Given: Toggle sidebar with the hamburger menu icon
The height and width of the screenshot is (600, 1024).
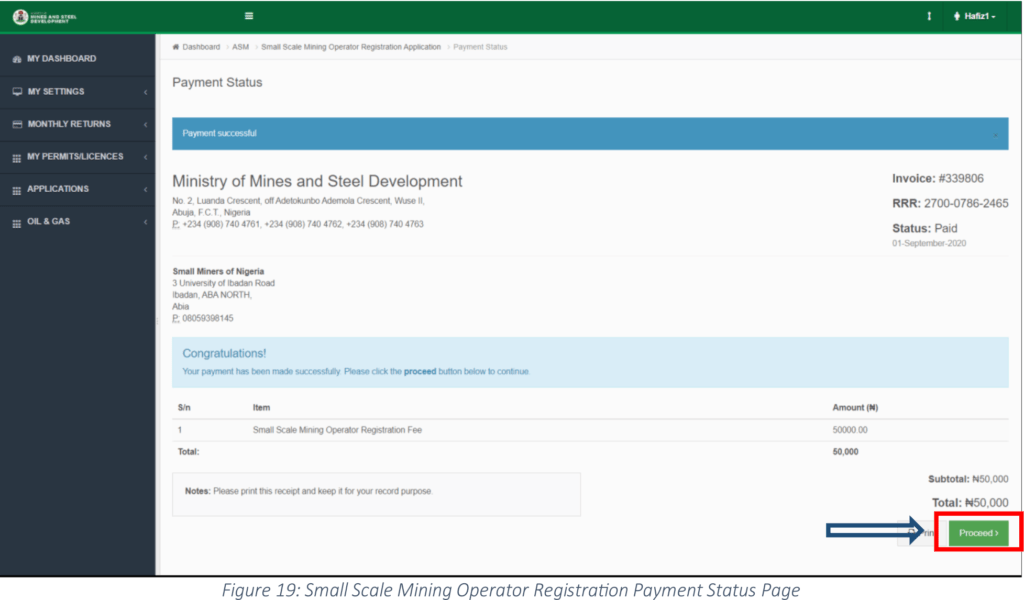Looking at the screenshot, I should [249, 16].
